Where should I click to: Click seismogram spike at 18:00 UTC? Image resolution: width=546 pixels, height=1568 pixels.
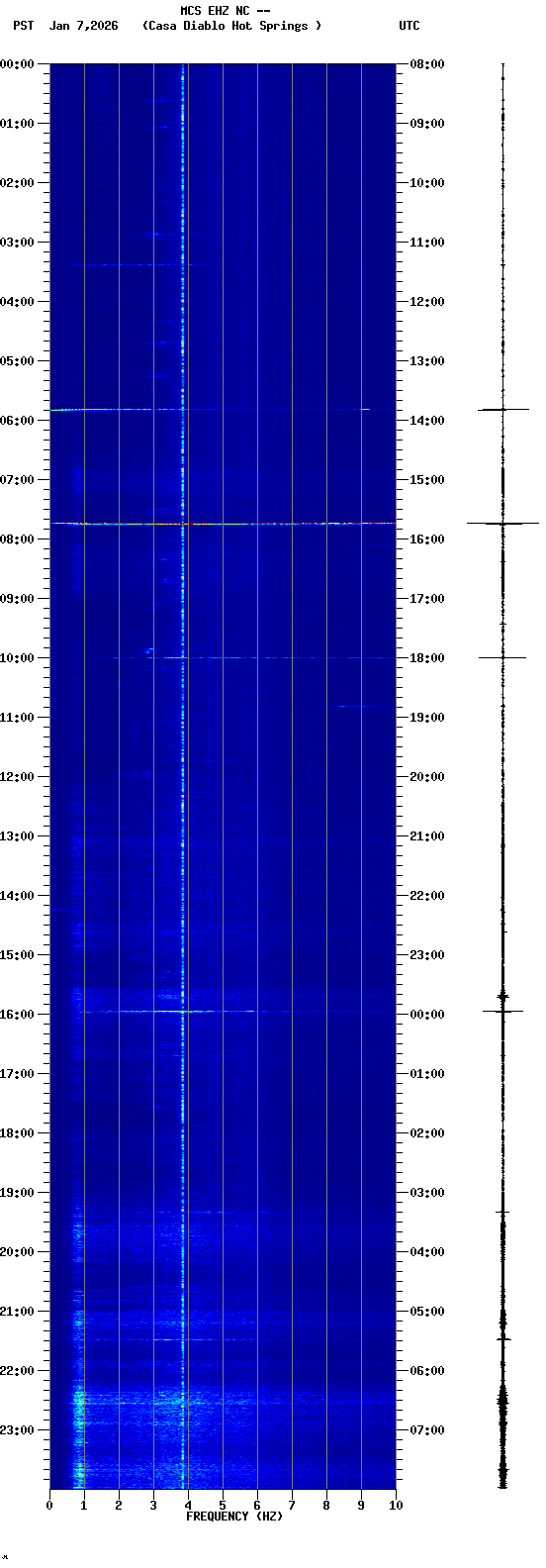point(502,657)
